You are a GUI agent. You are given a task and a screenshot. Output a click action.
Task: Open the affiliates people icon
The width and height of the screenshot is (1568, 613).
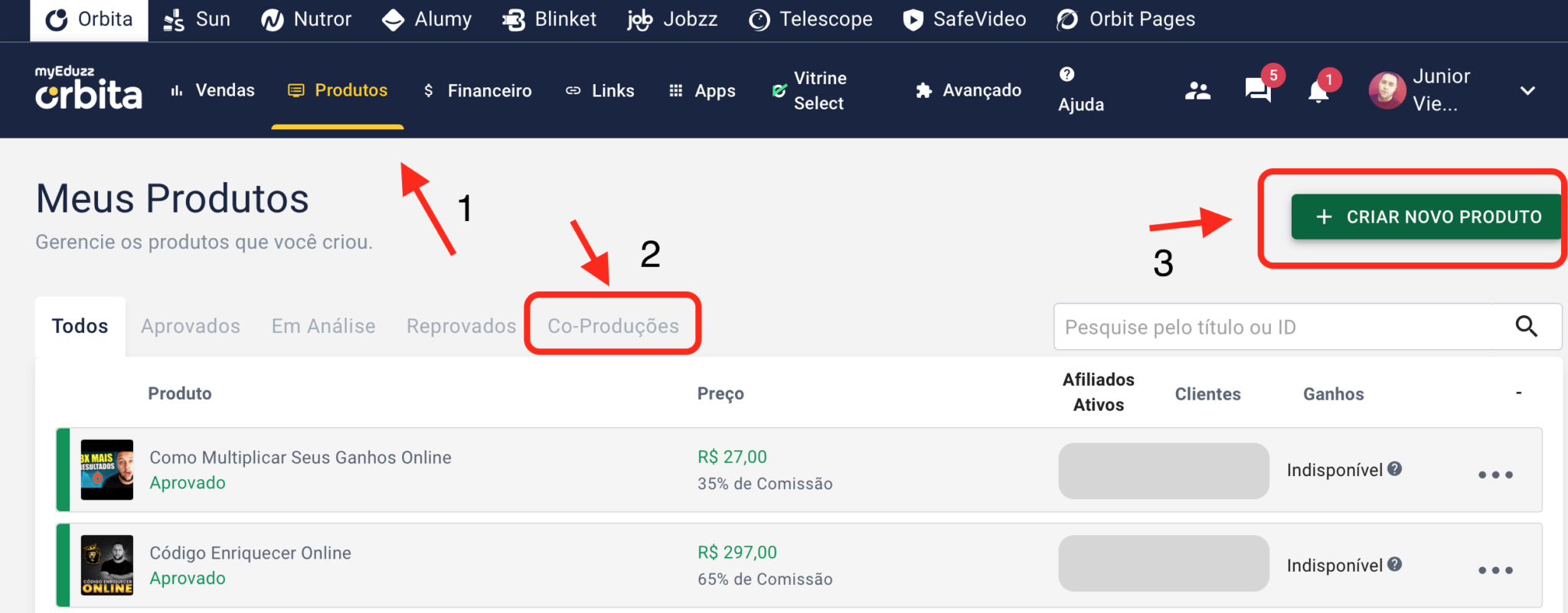(x=1197, y=90)
